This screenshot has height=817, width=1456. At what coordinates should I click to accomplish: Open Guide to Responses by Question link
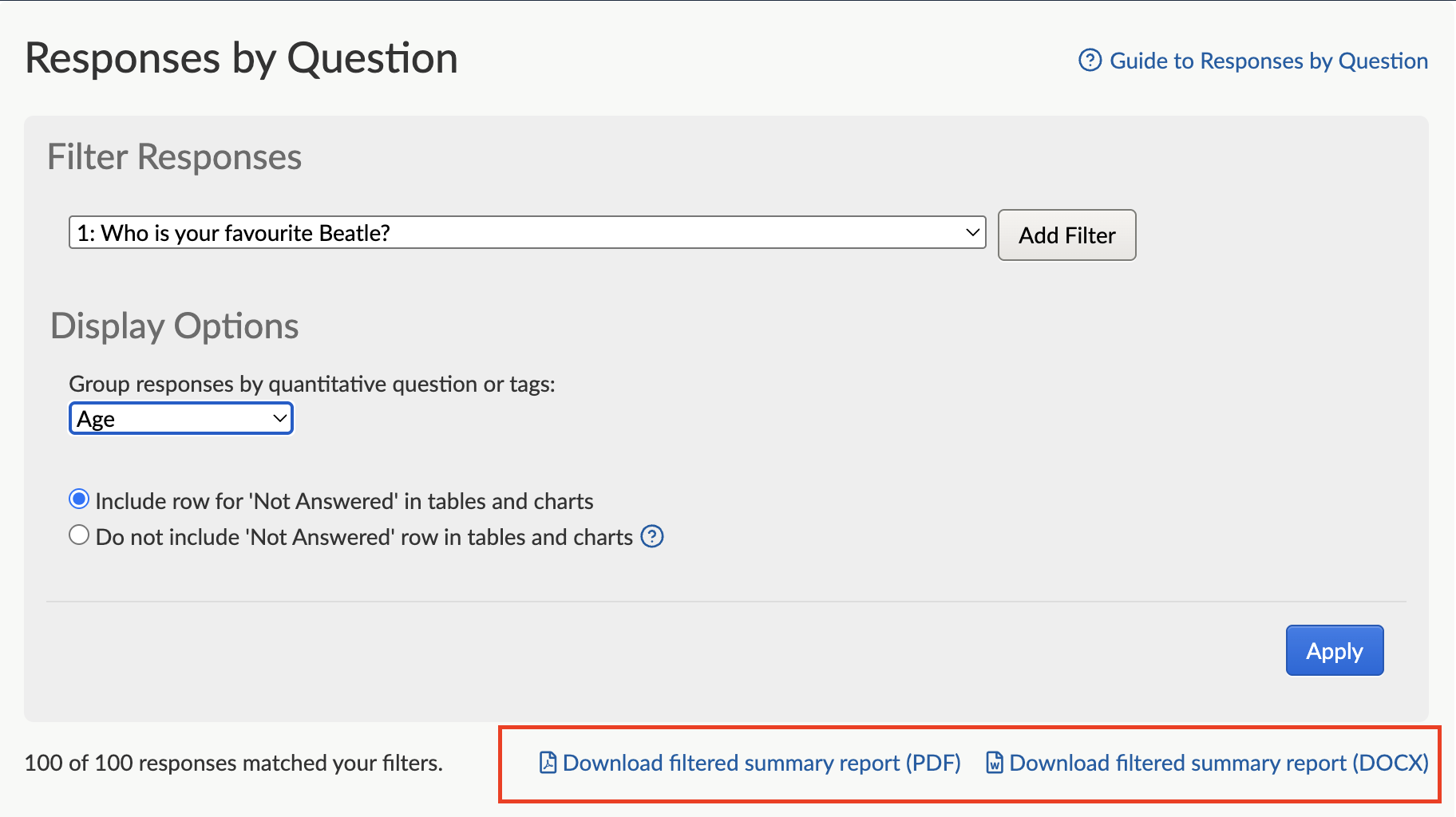pos(1268,61)
